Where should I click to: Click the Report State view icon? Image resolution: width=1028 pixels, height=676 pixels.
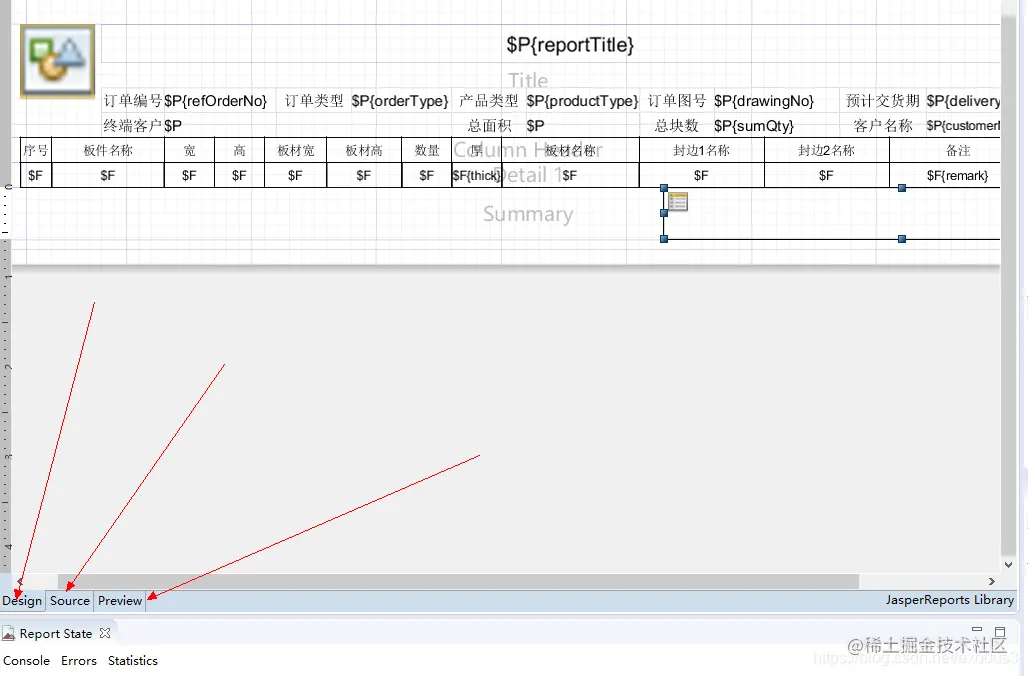point(9,633)
